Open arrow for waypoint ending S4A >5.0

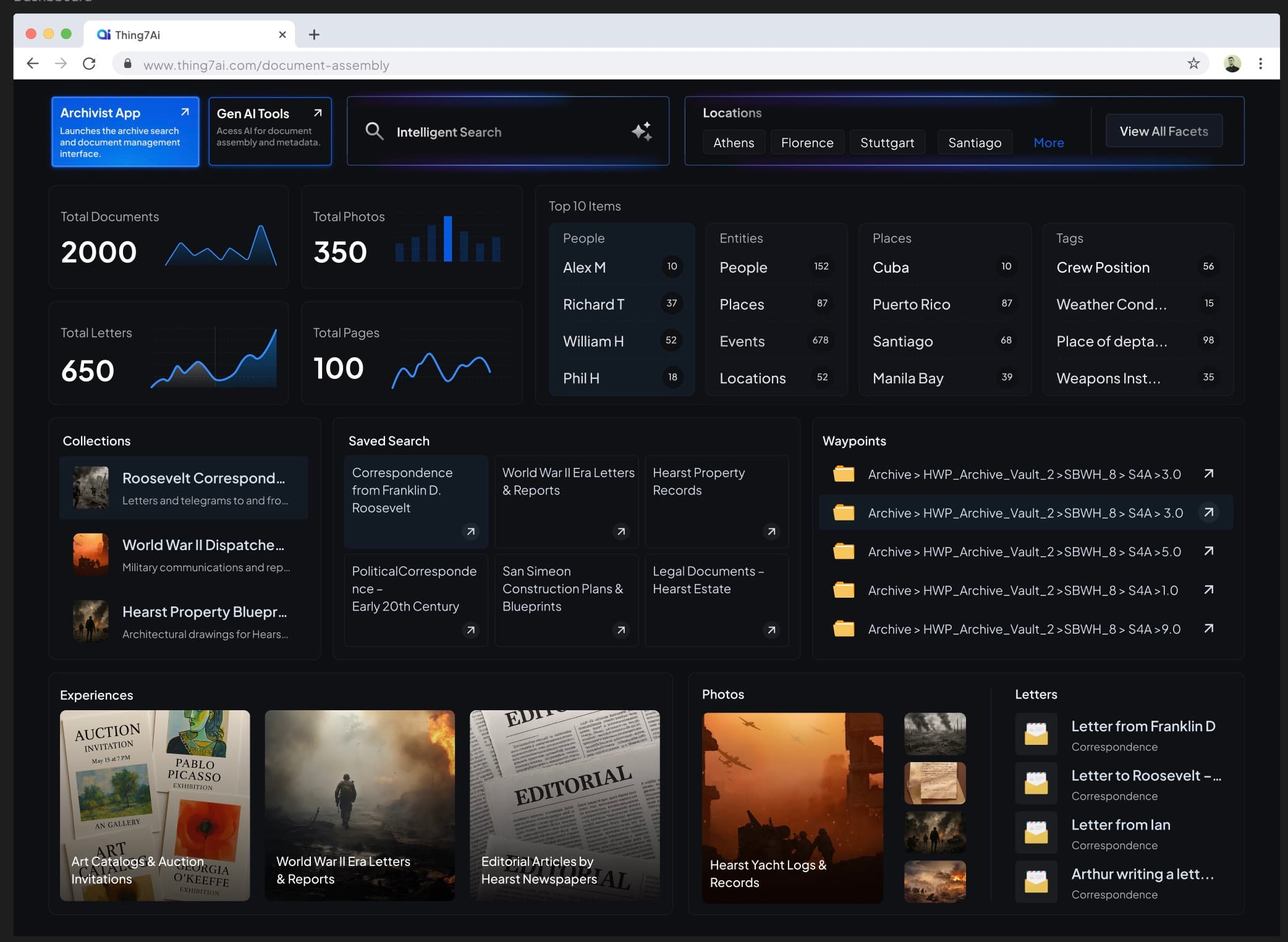[1209, 551]
